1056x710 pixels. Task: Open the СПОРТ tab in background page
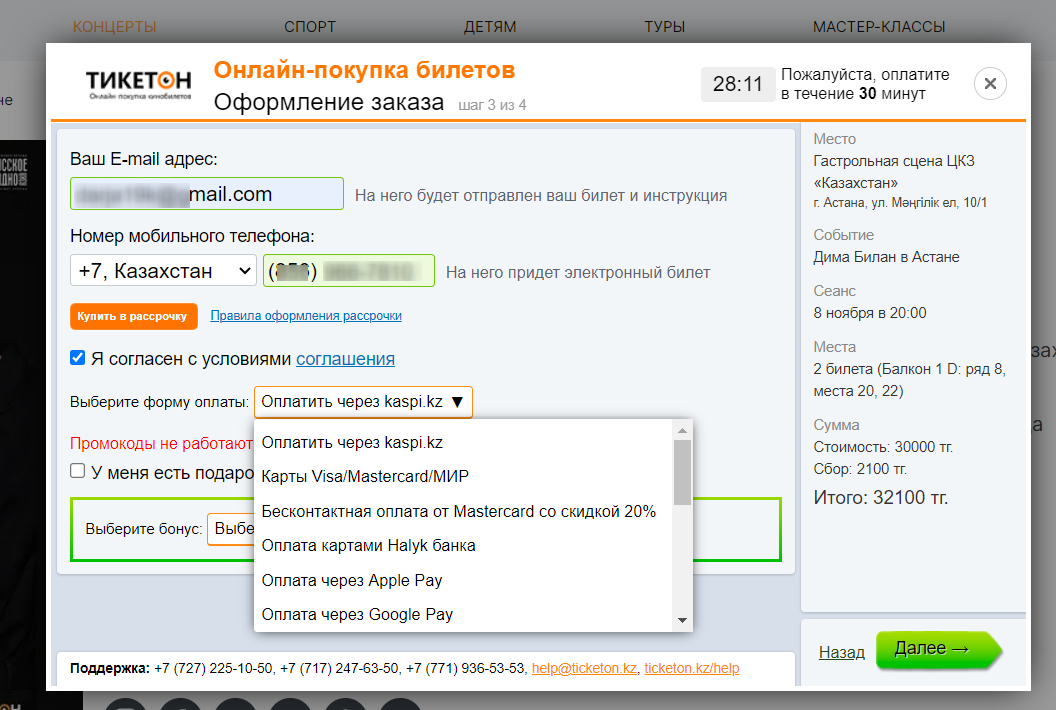(310, 27)
